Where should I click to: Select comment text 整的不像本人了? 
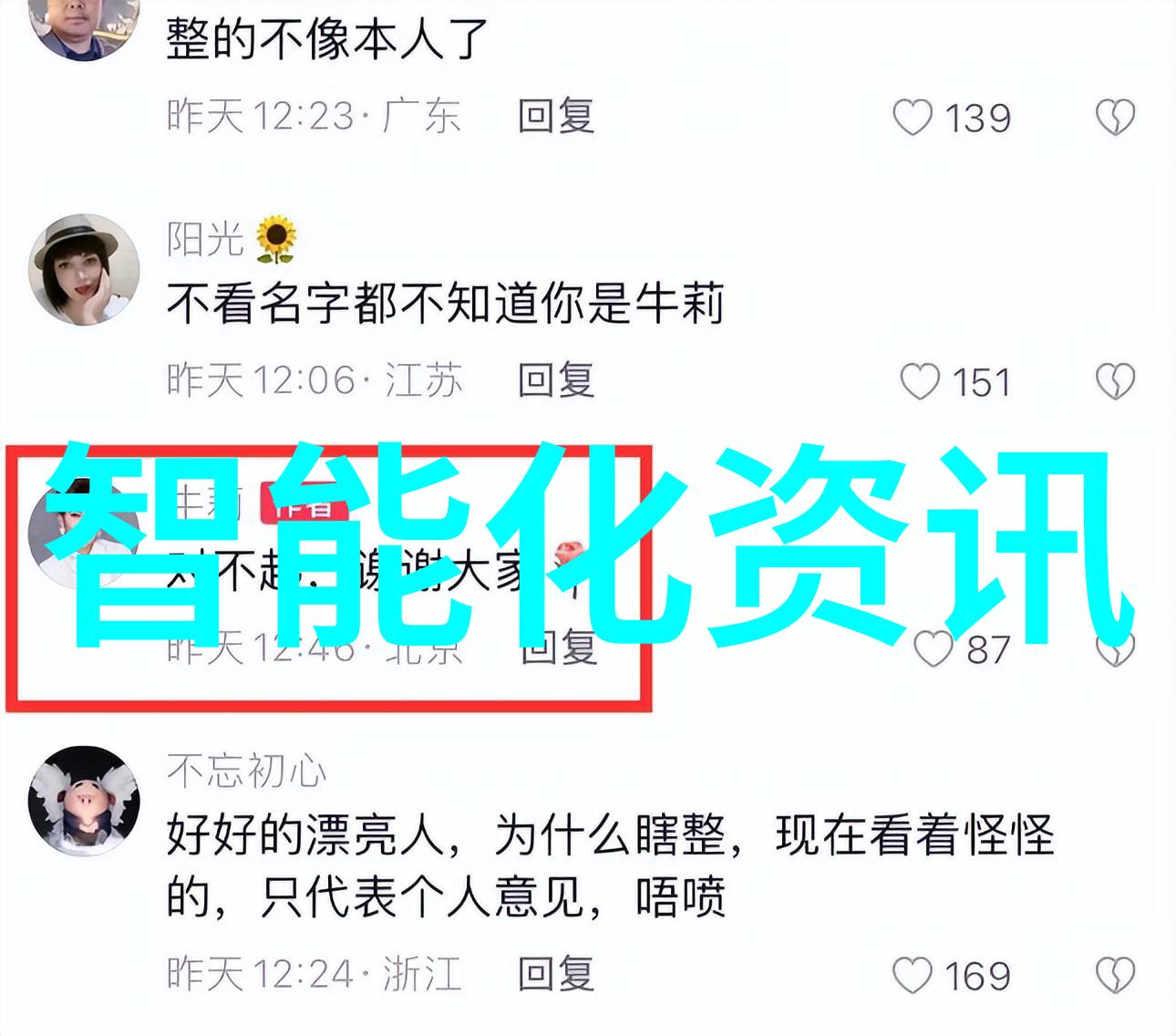pos(327,39)
